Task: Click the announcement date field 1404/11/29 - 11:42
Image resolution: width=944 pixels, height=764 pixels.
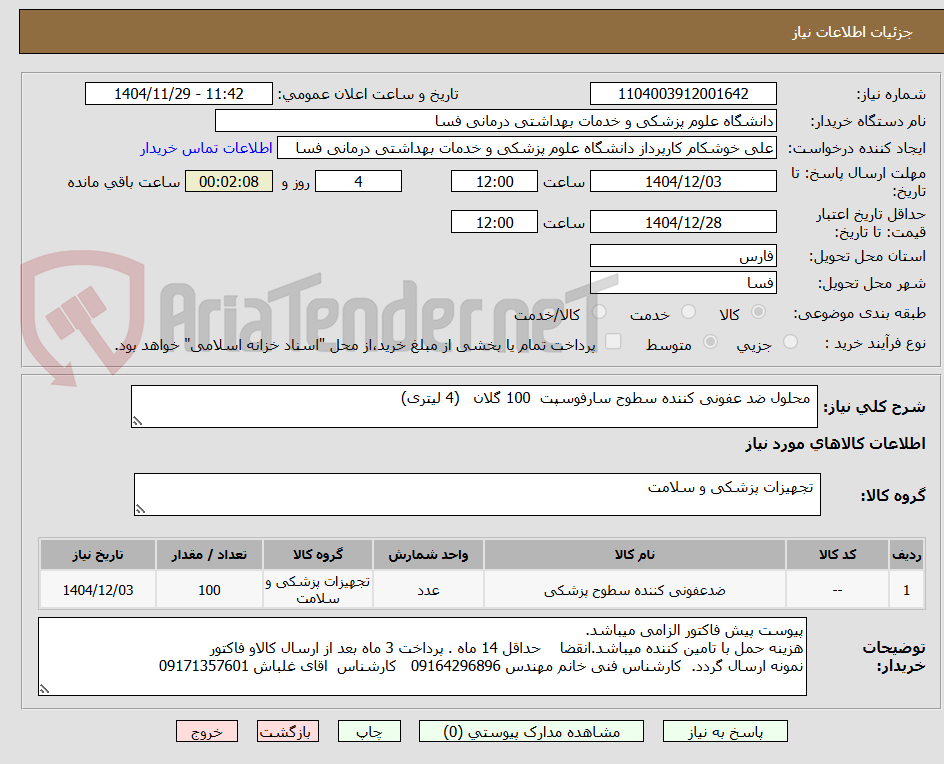Action: tap(179, 94)
